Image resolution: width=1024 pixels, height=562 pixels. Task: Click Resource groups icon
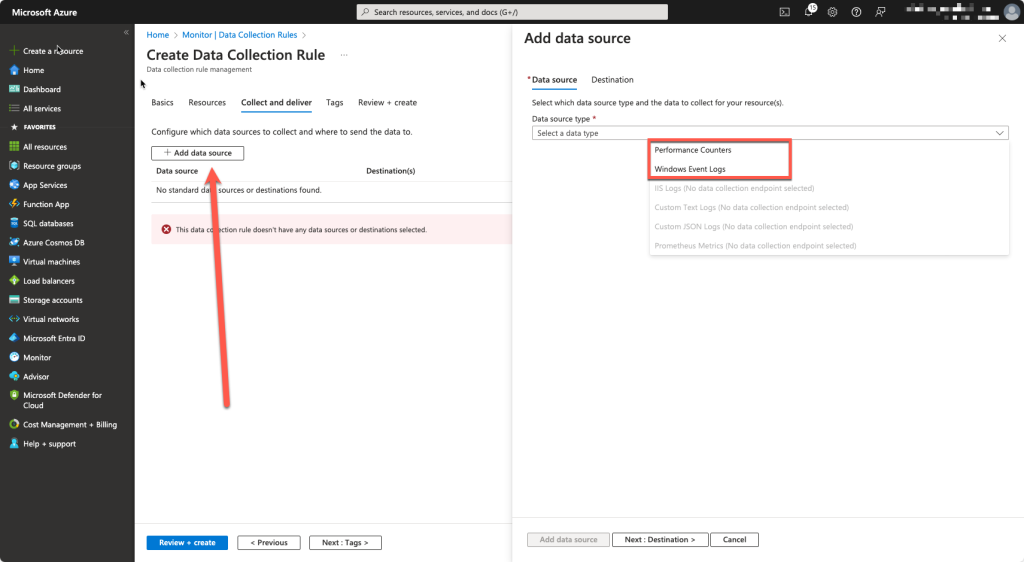pos(14,166)
